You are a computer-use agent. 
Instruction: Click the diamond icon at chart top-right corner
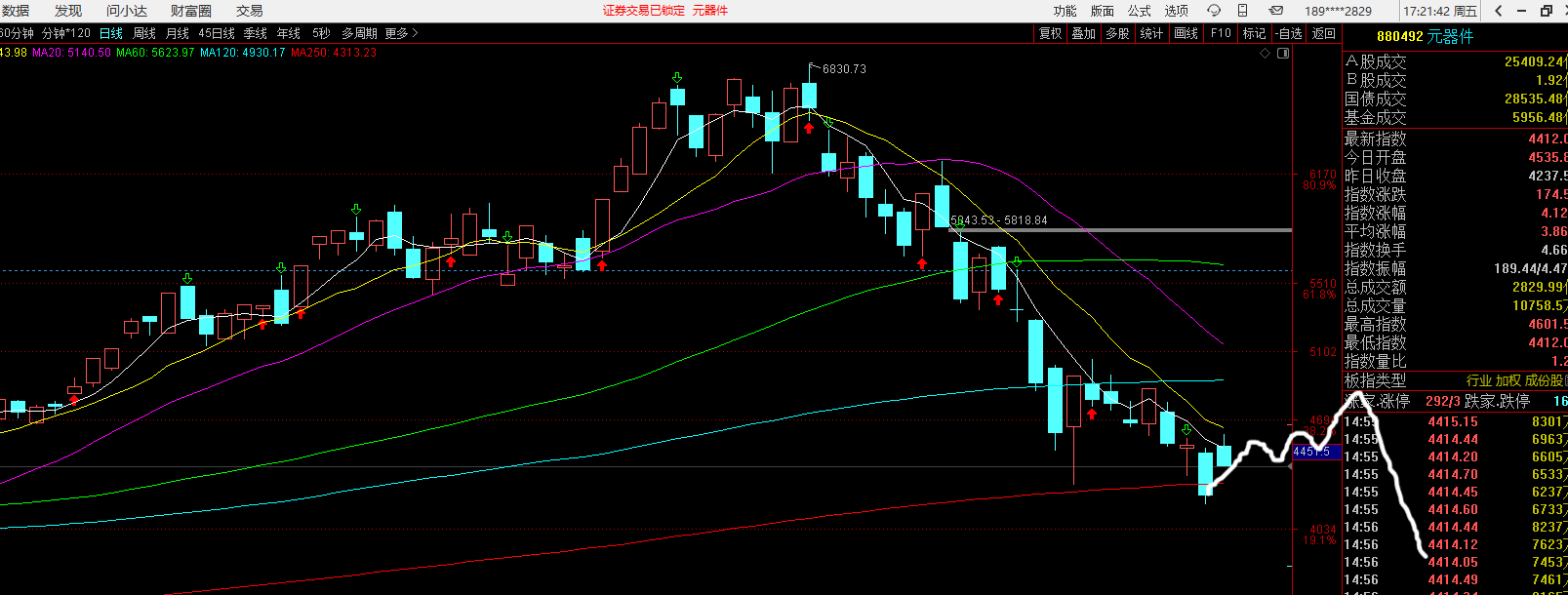(x=1266, y=53)
